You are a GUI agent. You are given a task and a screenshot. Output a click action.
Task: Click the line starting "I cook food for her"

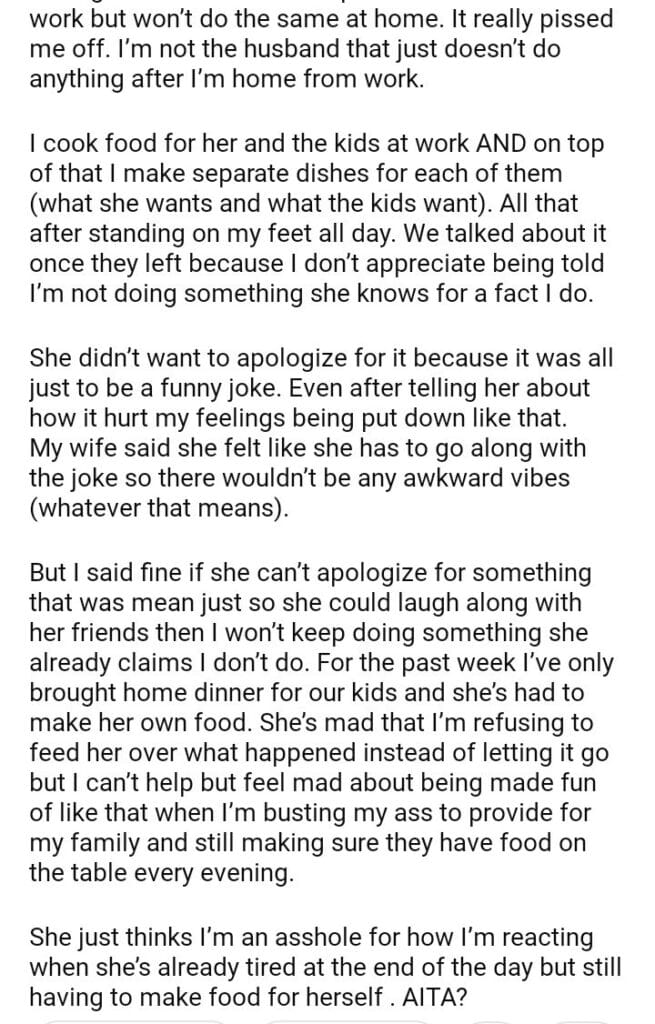coord(316,145)
